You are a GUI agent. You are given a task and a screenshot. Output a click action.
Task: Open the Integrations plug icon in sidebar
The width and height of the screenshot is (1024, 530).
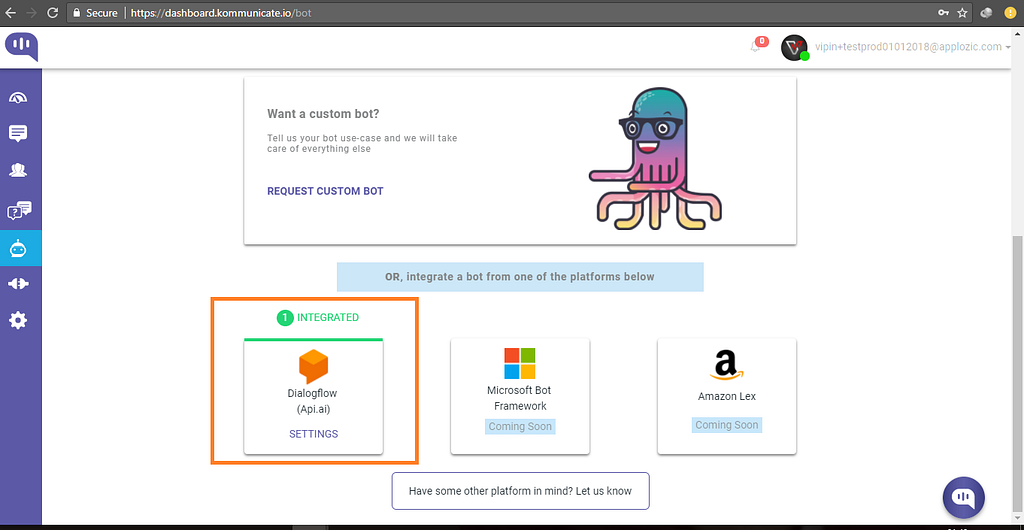point(18,284)
